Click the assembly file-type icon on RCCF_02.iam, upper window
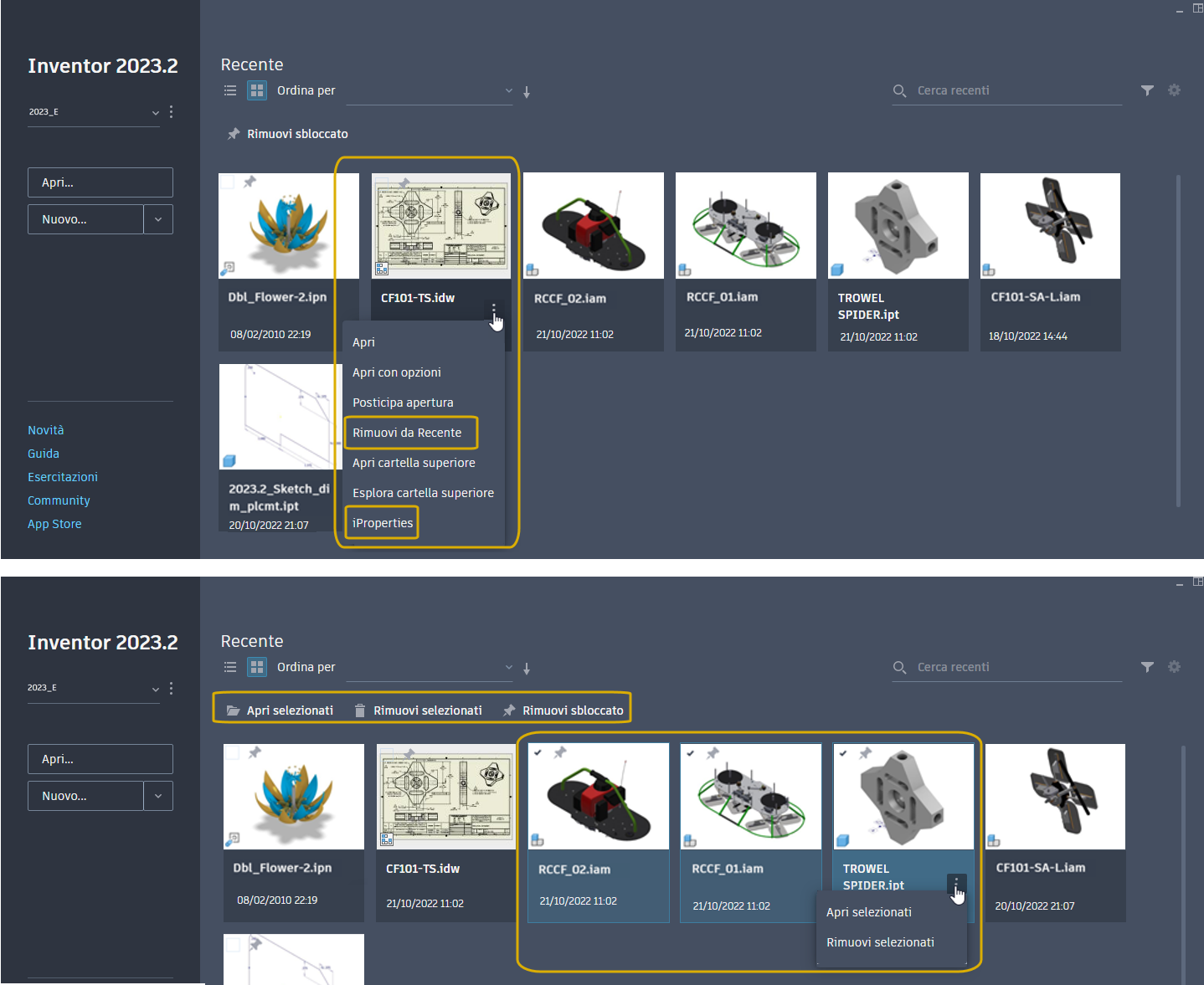The image size is (1204, 985). 533,269
